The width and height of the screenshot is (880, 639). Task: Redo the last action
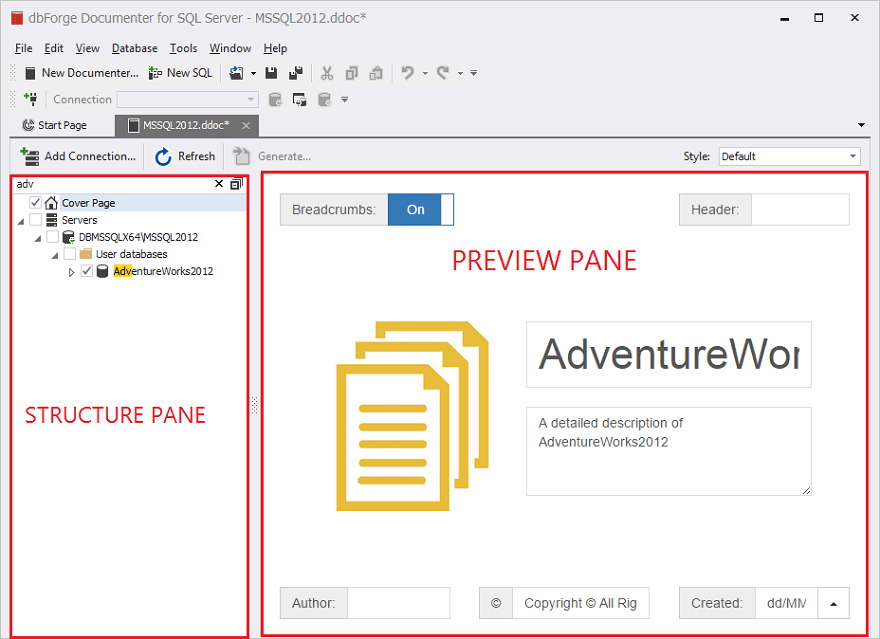tap(443, 73)
